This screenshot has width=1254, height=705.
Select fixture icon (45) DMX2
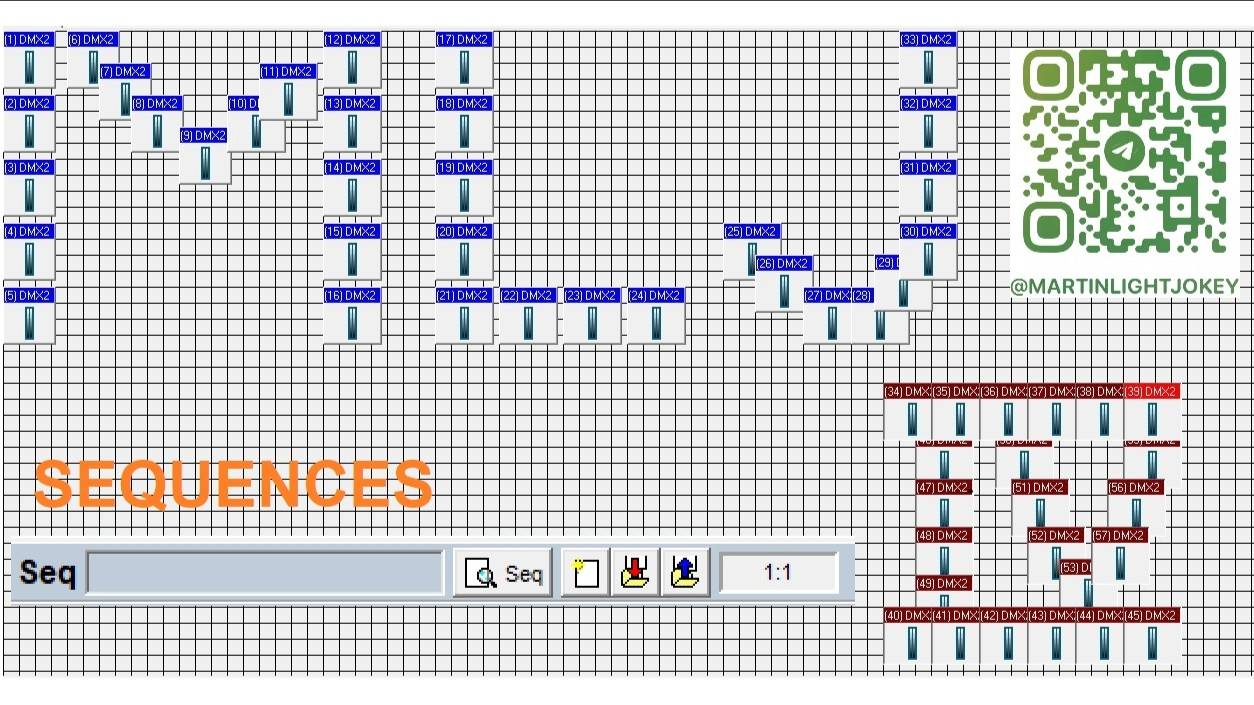pos(1152,636)
